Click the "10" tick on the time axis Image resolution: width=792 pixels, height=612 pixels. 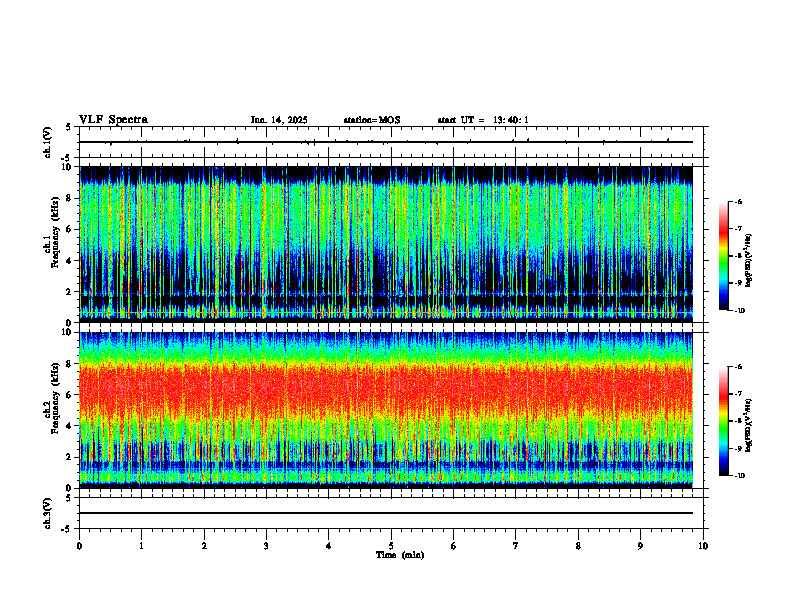pyautogui.click(x=703, y=546)
